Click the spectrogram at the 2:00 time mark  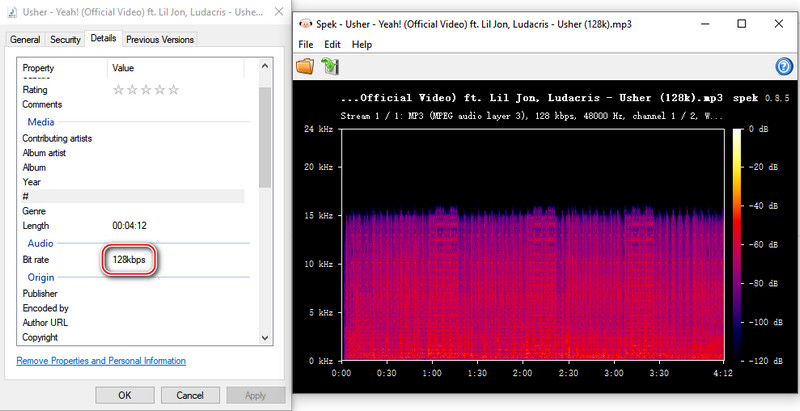(522, 245)
